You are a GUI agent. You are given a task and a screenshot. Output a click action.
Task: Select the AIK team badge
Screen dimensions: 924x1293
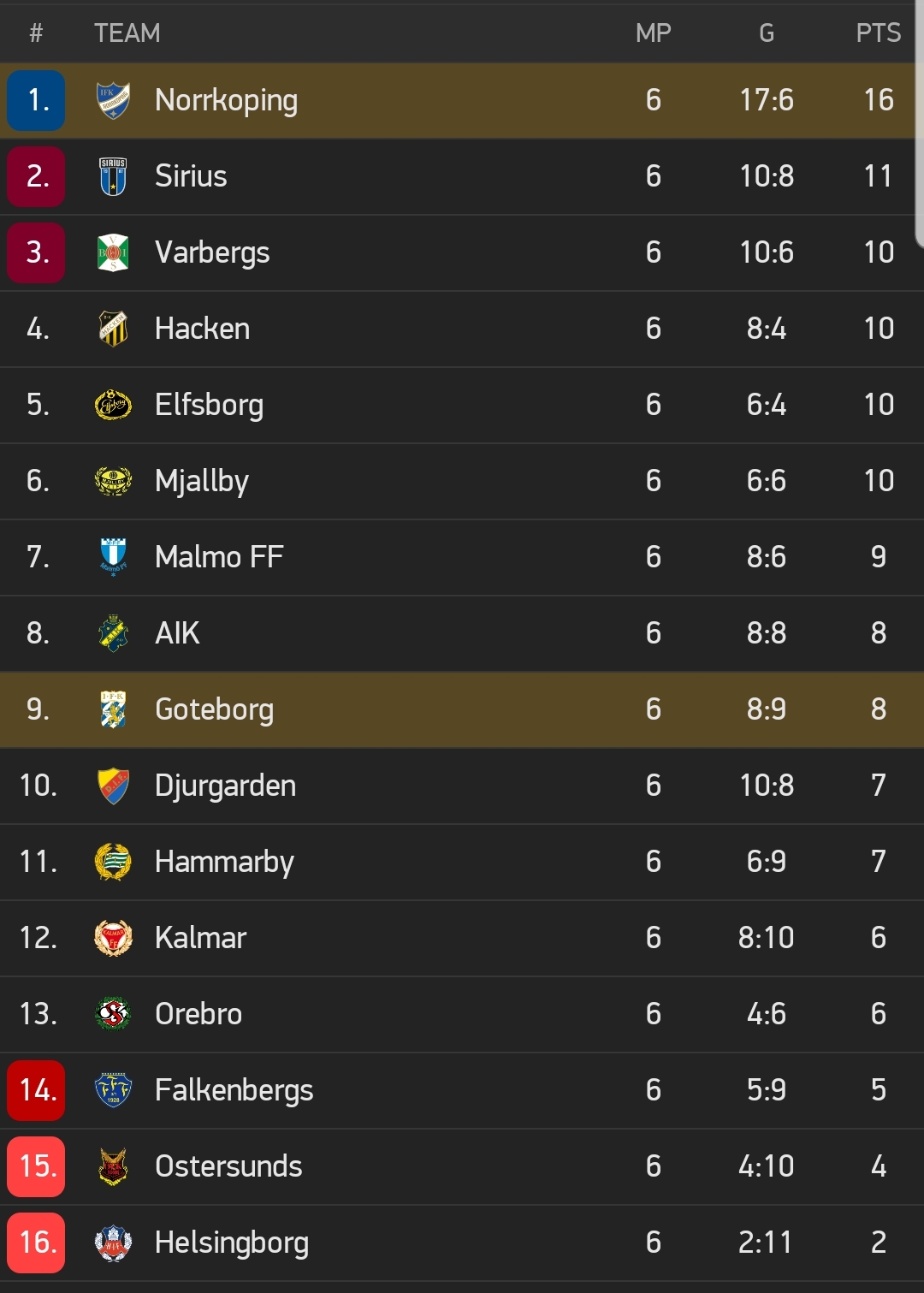pyautogui.click(x=113, y=633)
